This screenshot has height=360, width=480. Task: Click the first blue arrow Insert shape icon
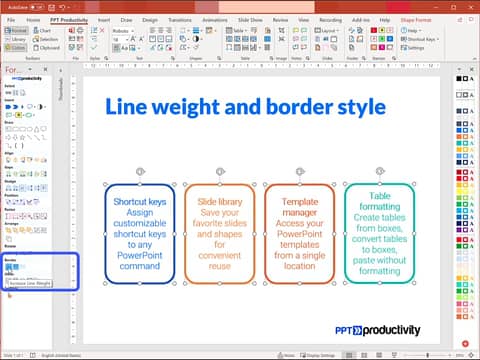click(x=8, y=107)
